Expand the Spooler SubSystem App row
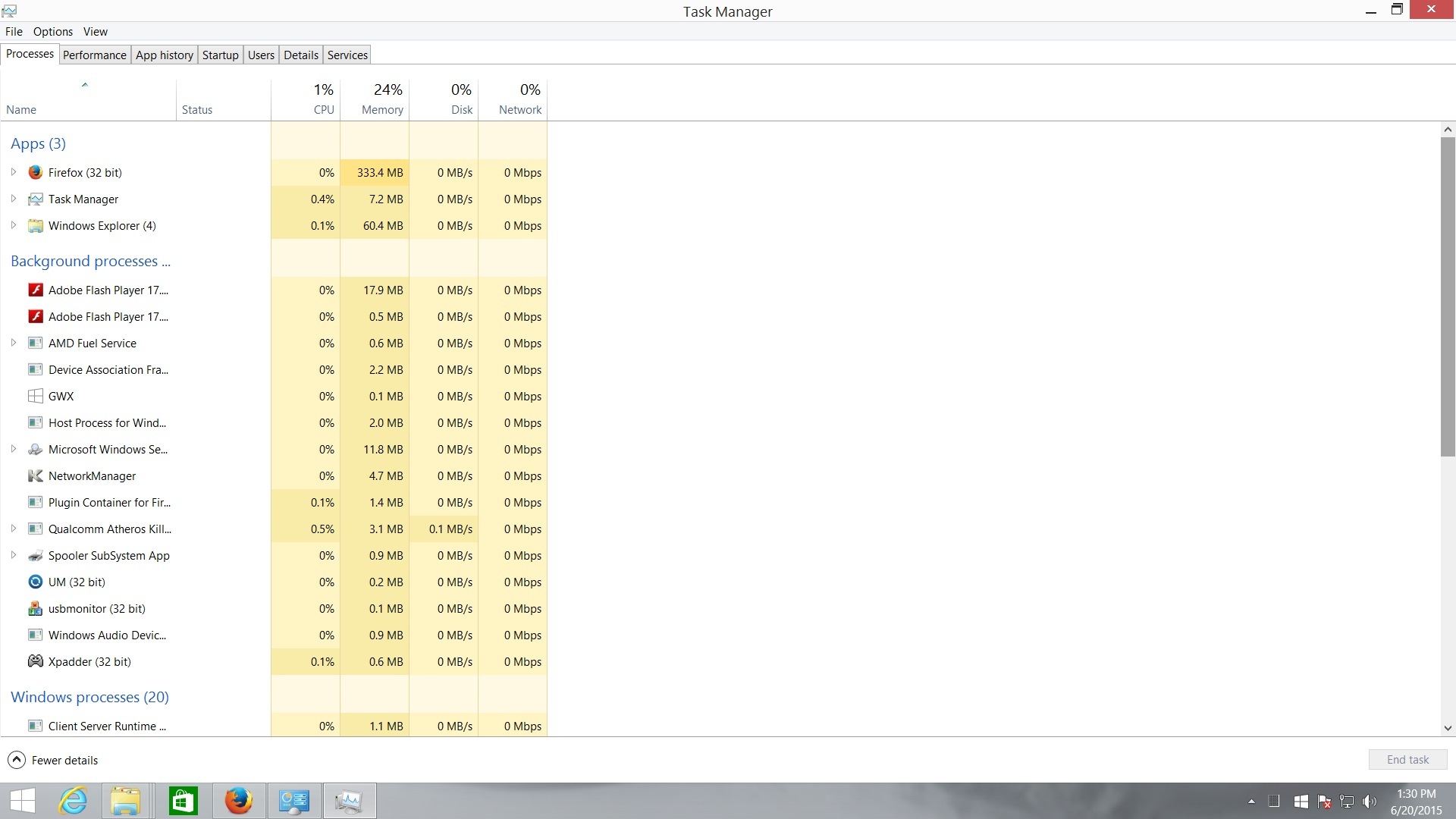The height and width of the screenshot is (819, 1456). click(x=13, y=555)
